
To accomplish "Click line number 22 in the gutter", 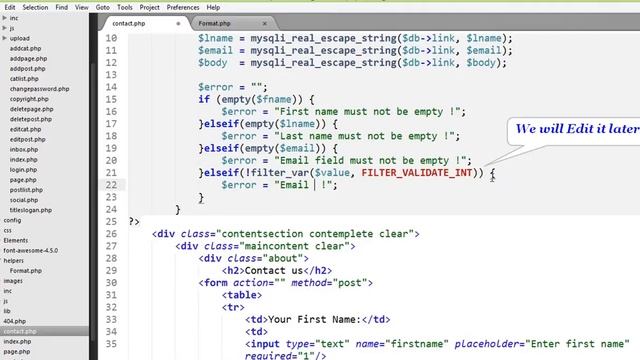I will point(111,185).
